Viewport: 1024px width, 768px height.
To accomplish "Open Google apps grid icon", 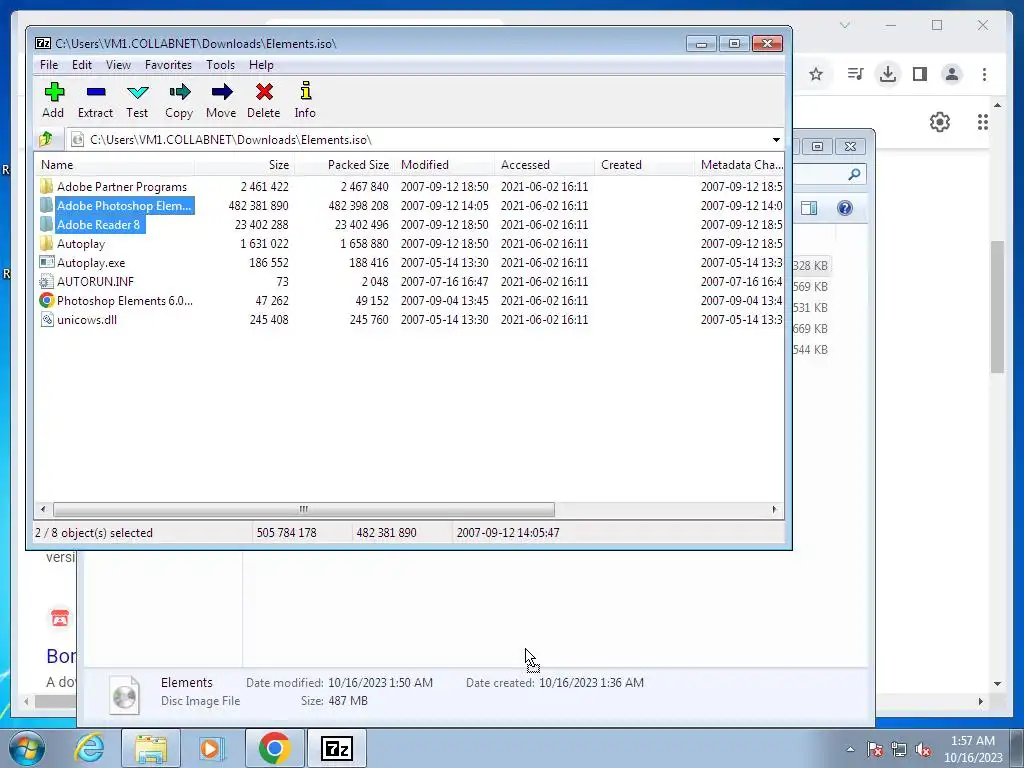I will pyautogui.click(x=983, y=122).
